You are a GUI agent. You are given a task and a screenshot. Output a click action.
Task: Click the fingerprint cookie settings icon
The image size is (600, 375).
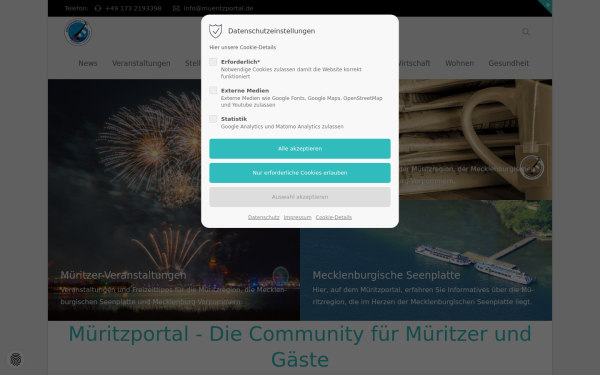pyautogui.click(x=16, y=359)
